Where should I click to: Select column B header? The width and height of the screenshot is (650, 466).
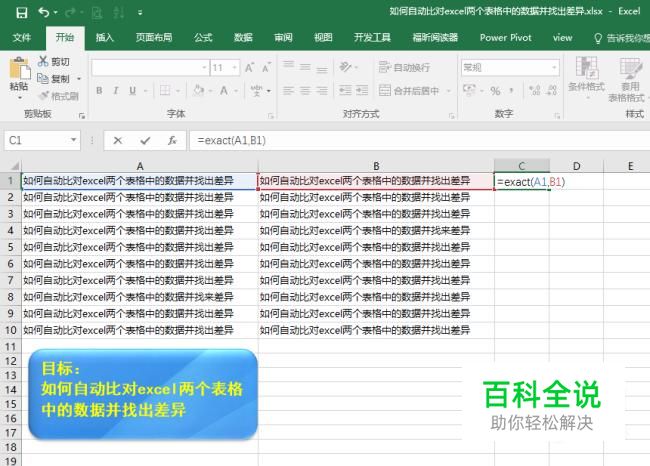coord(376,166)
